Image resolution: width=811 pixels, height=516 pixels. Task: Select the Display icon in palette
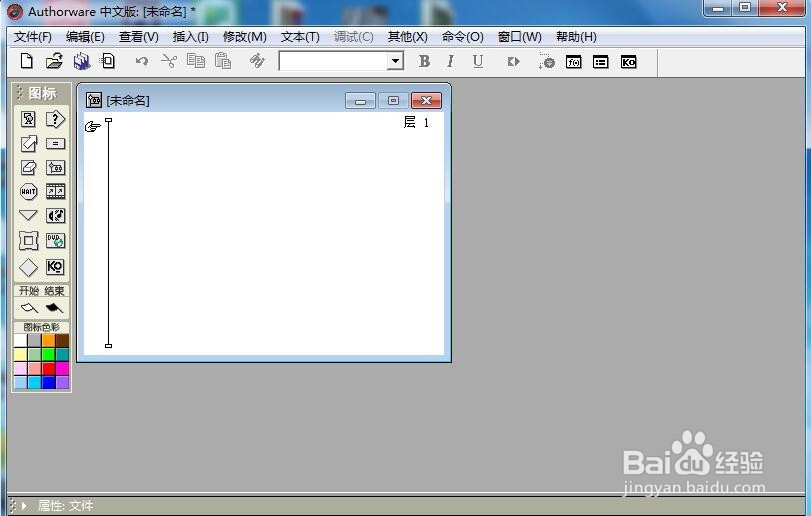28,119
